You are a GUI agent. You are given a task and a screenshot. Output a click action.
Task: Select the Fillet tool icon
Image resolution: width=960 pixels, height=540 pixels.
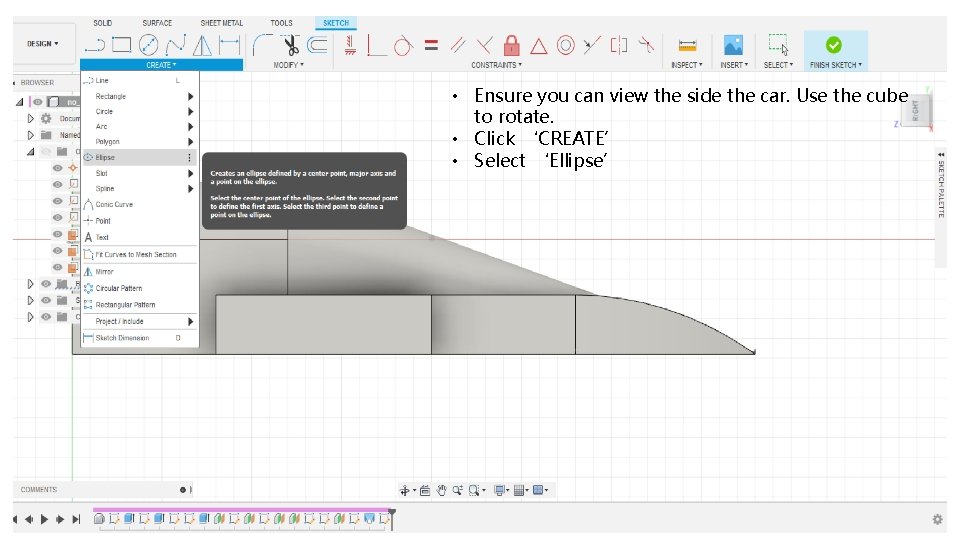click(x=263, y=45)
